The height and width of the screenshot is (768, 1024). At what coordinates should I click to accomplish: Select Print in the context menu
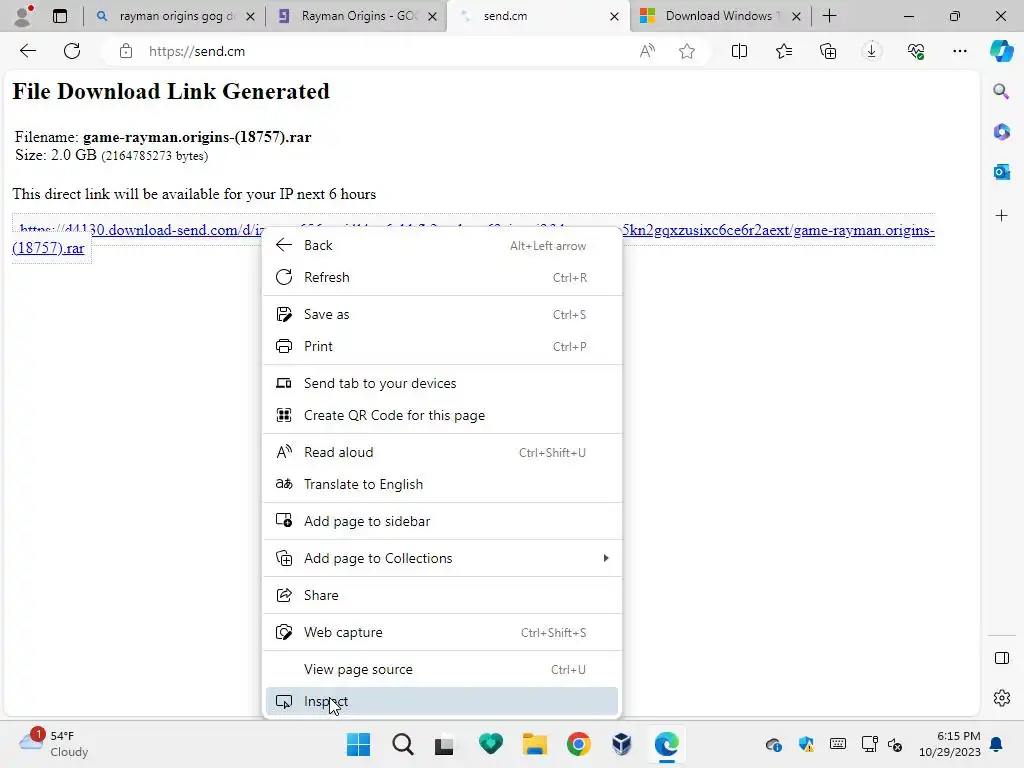point(442,347)
